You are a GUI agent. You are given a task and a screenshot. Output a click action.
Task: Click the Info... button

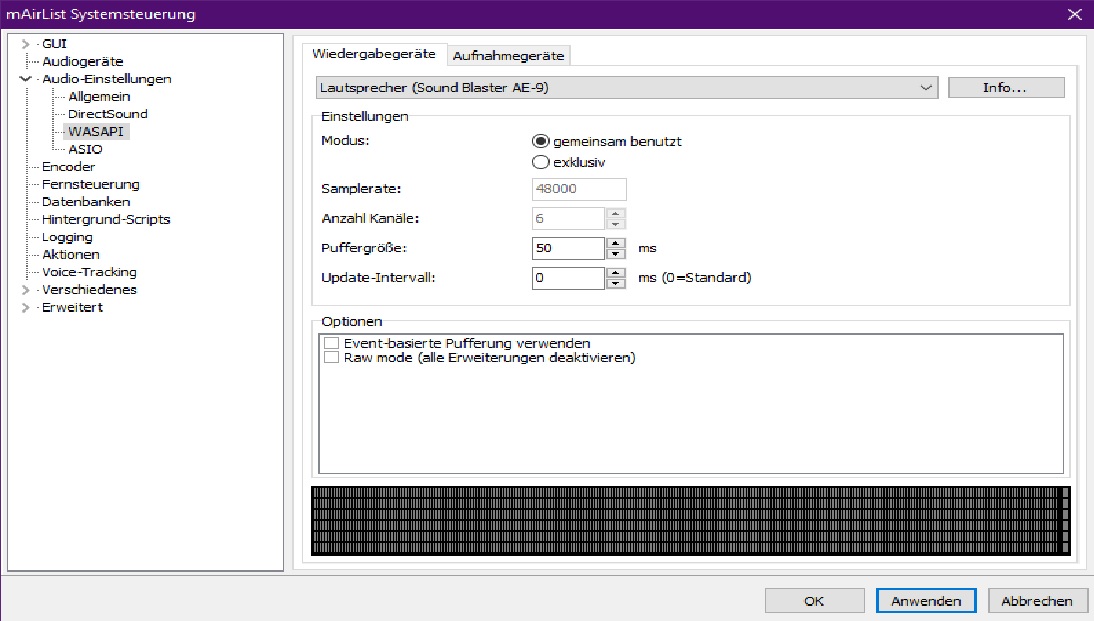[1005, 88]
